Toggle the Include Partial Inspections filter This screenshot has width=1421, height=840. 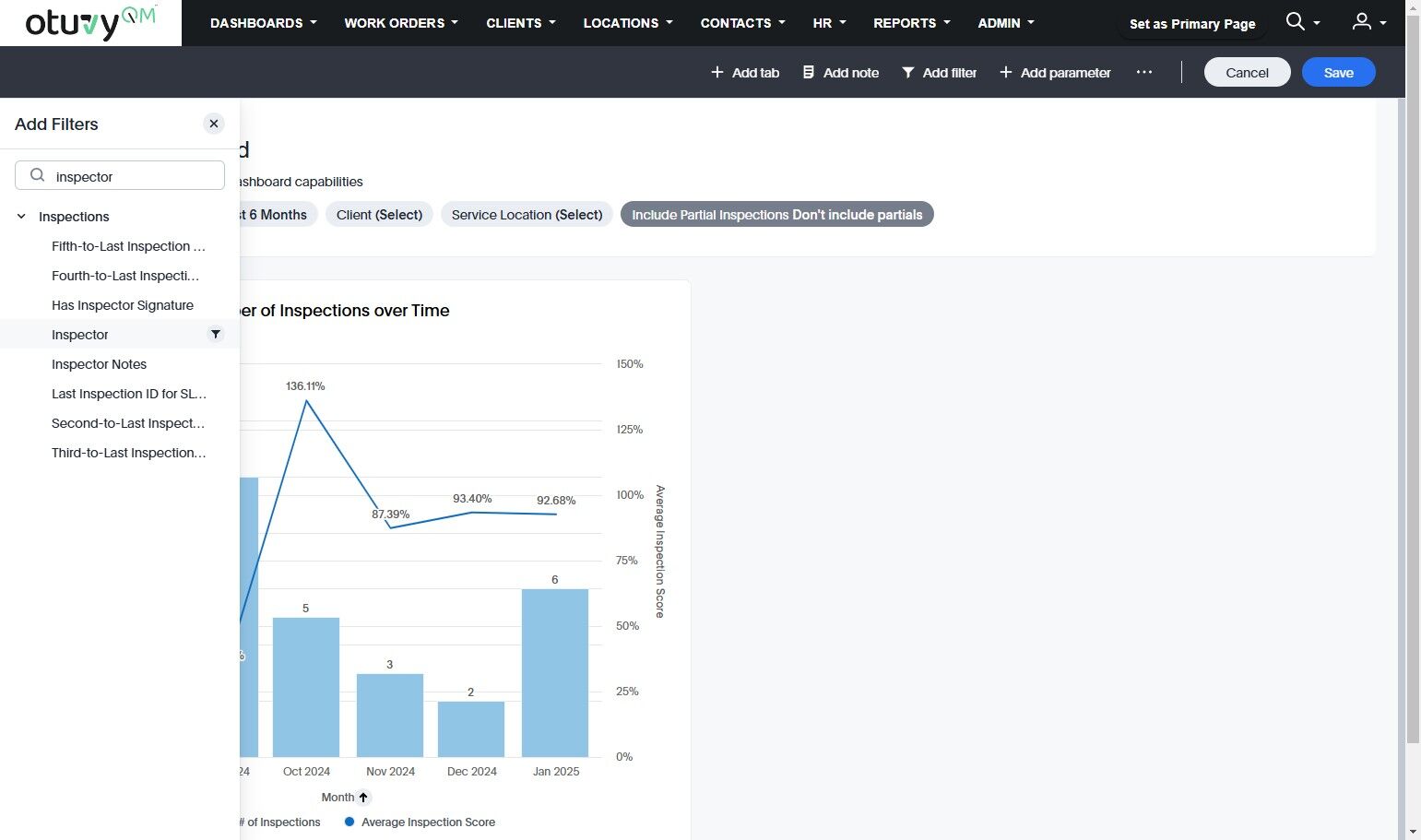(x=776, y=215)
